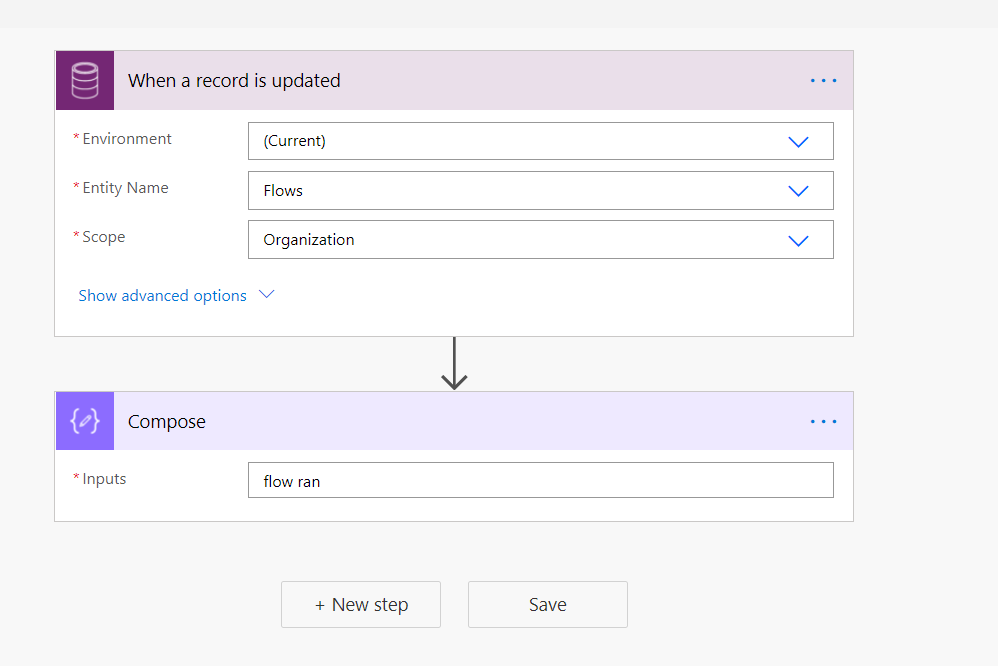The width and height of the screenshot is (998, 666).
Task: Click the Compose title text
Action: coord(166,421)
